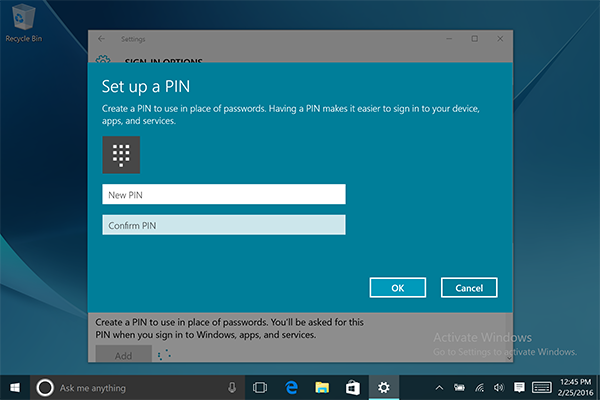Show hidden tray icons chevron
This screenshot has width=600, height=400.
coord(439,388)
